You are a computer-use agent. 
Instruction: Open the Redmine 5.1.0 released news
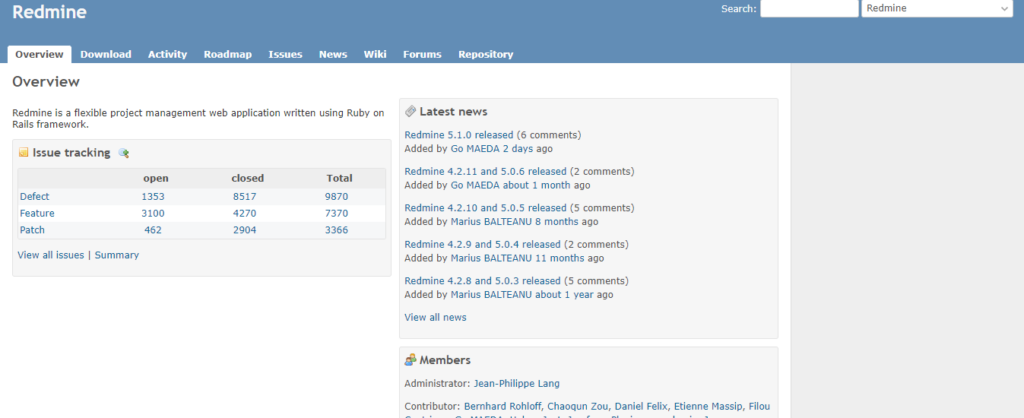[x=458, y=135]
